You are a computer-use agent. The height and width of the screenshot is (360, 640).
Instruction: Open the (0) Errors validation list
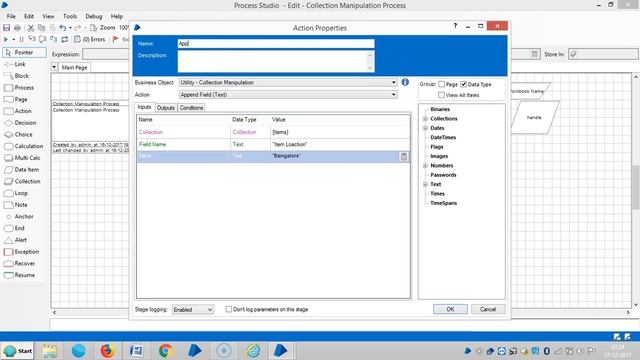[89, 39]
